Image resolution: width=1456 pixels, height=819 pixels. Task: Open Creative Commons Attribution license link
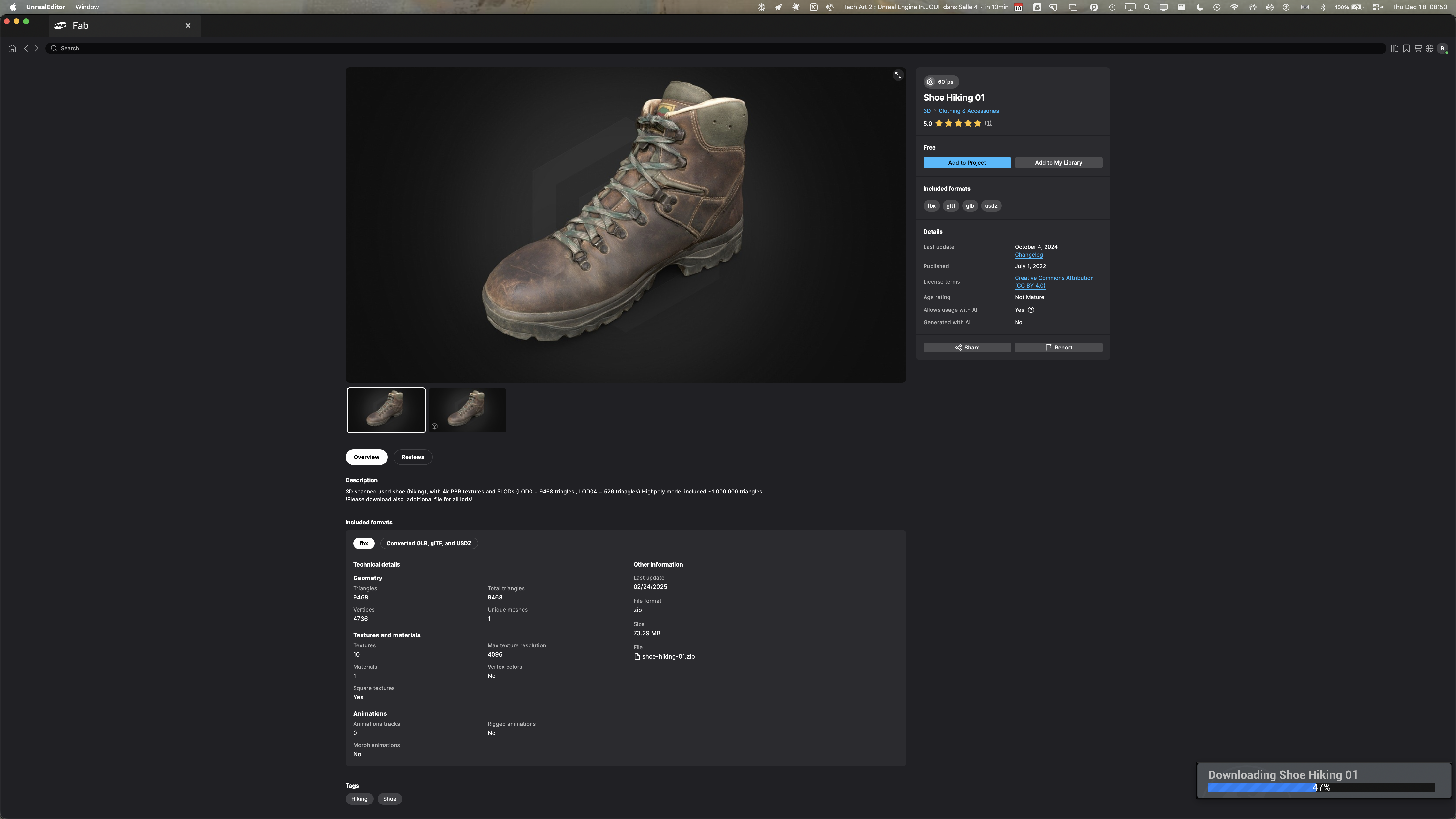tap(1054, 282)
